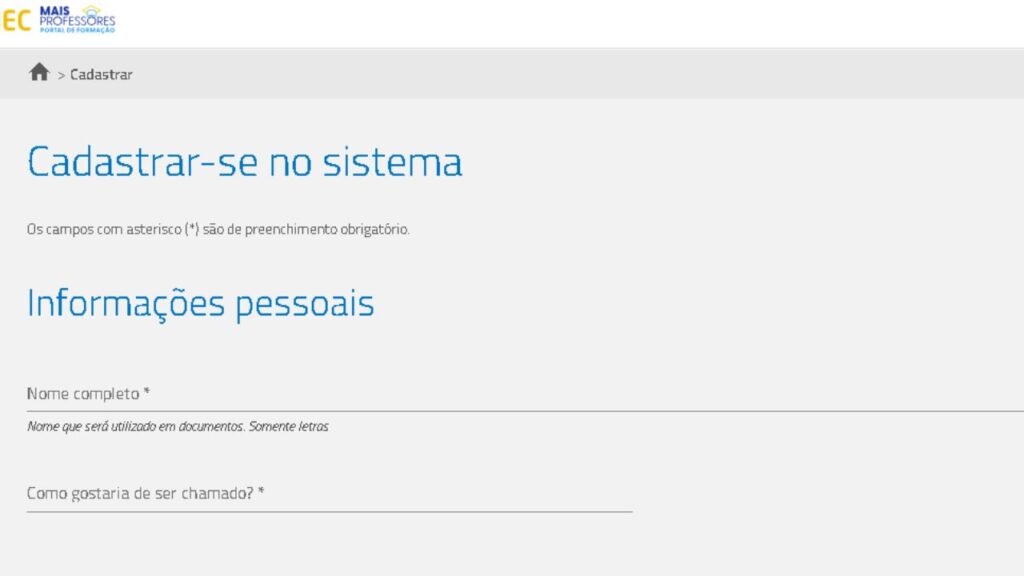
Task: Click the helper text below Nome completo
Action: (x=177, y=427)
